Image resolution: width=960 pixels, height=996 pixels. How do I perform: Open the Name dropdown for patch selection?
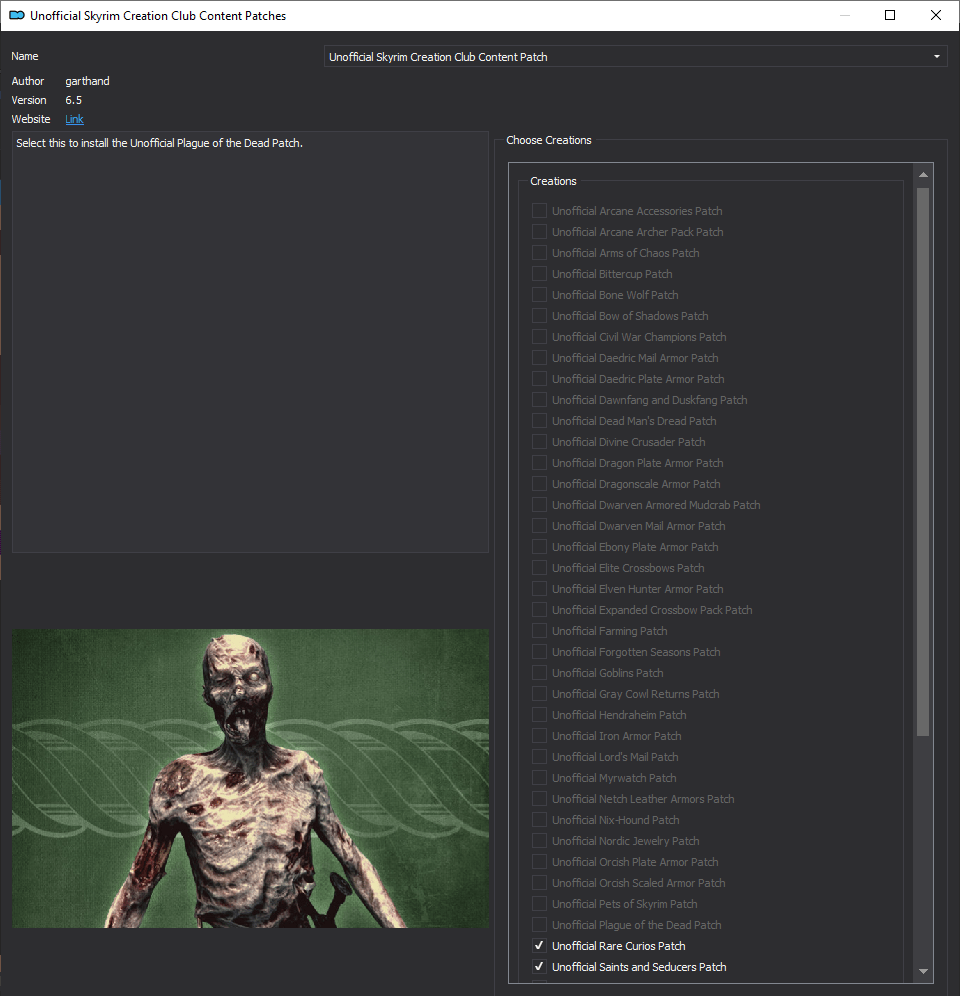click(x=635, y=57)
